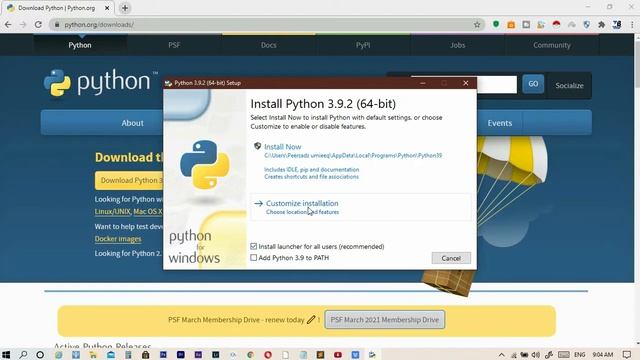The height and width of the screenshot is (360, 640).
Task: Open the ENG language selector
Action: 580,354
